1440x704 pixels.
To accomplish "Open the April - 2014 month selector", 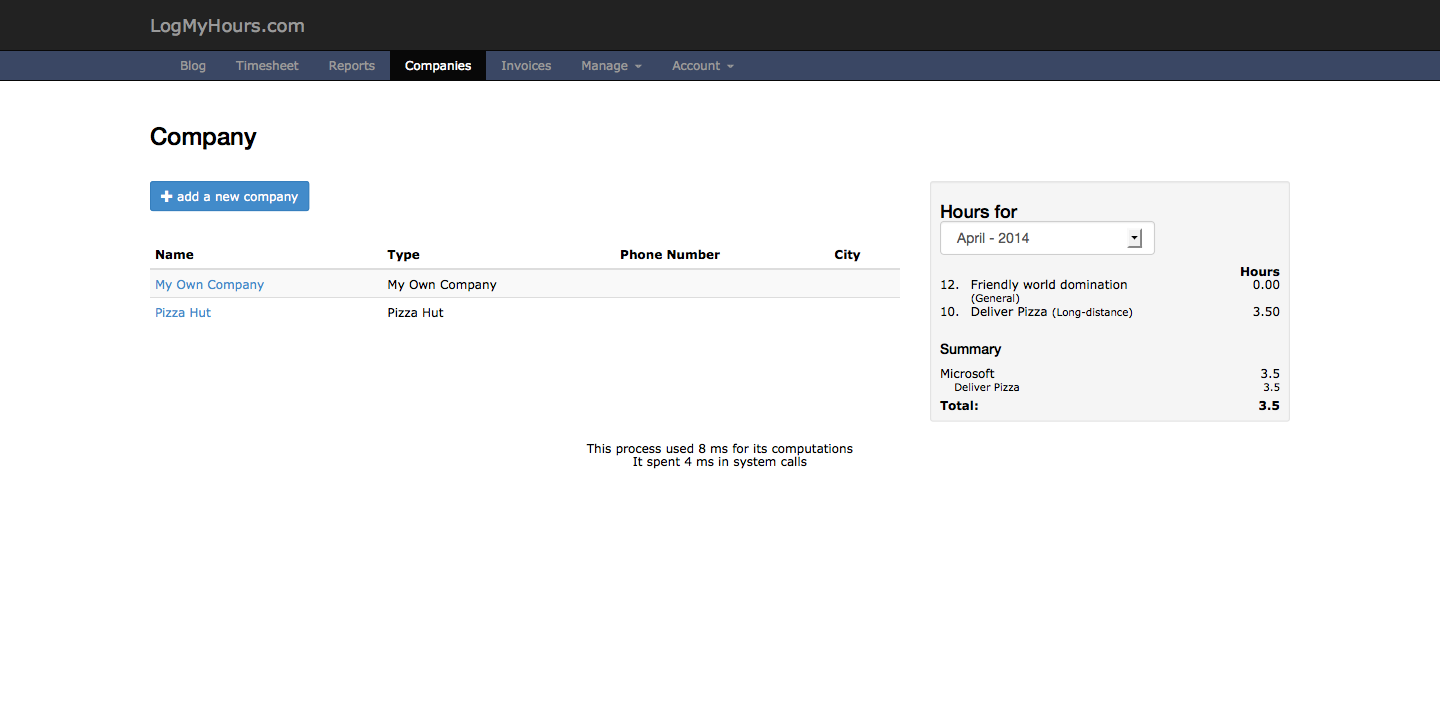I will pyautogui.click(x=1047, y=238).
